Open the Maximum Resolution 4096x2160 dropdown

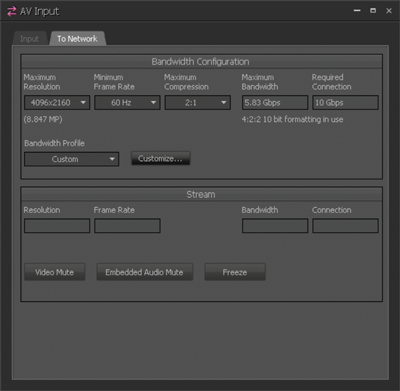click(x=57, y=103)
